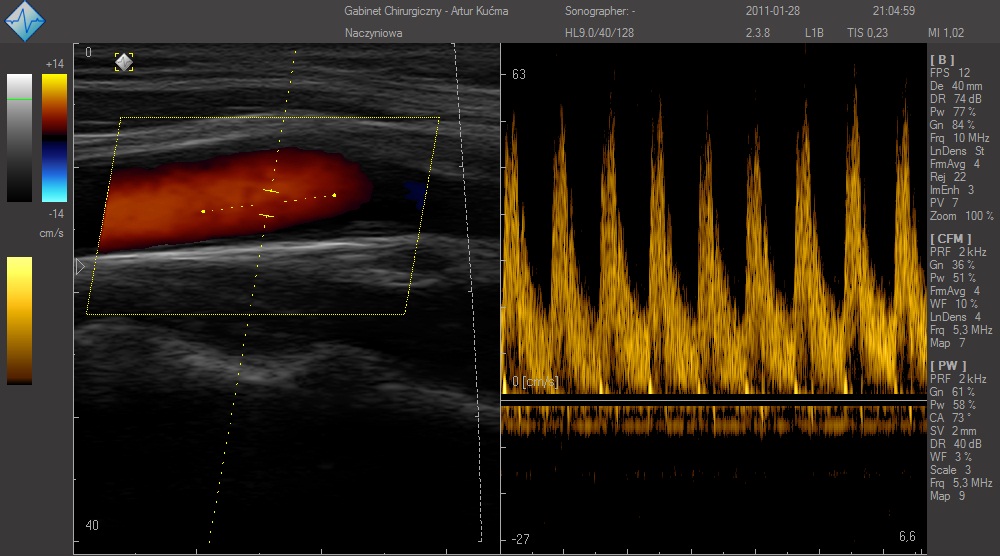Click the 'De 40 mm' depth setting
This screenshot has width=1000, height=556.
pyautogui.click(x=955, y=86)
